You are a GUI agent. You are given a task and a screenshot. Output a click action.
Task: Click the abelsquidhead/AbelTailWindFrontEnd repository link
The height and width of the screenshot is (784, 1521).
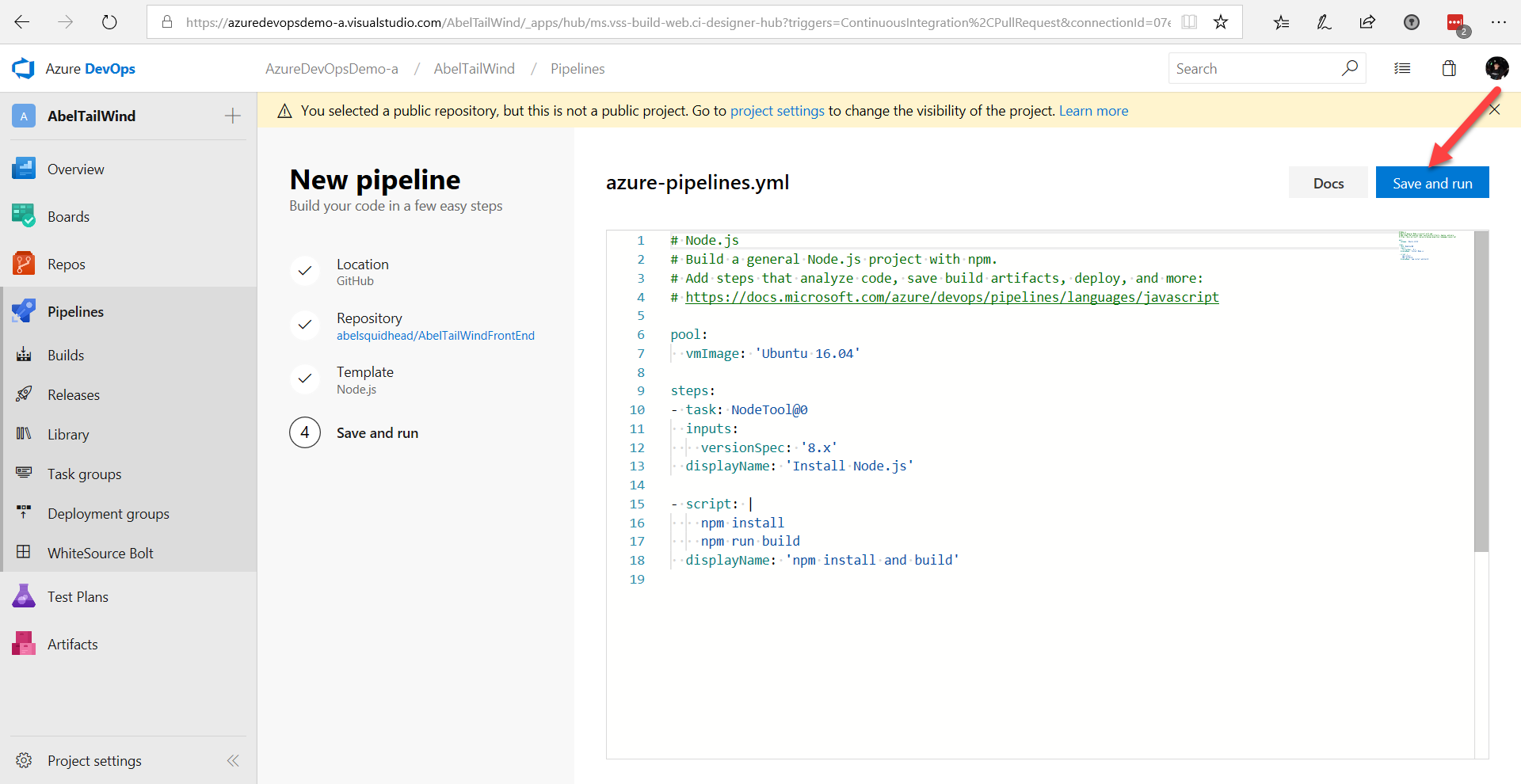pyautogui.click(x=436, y=336)
